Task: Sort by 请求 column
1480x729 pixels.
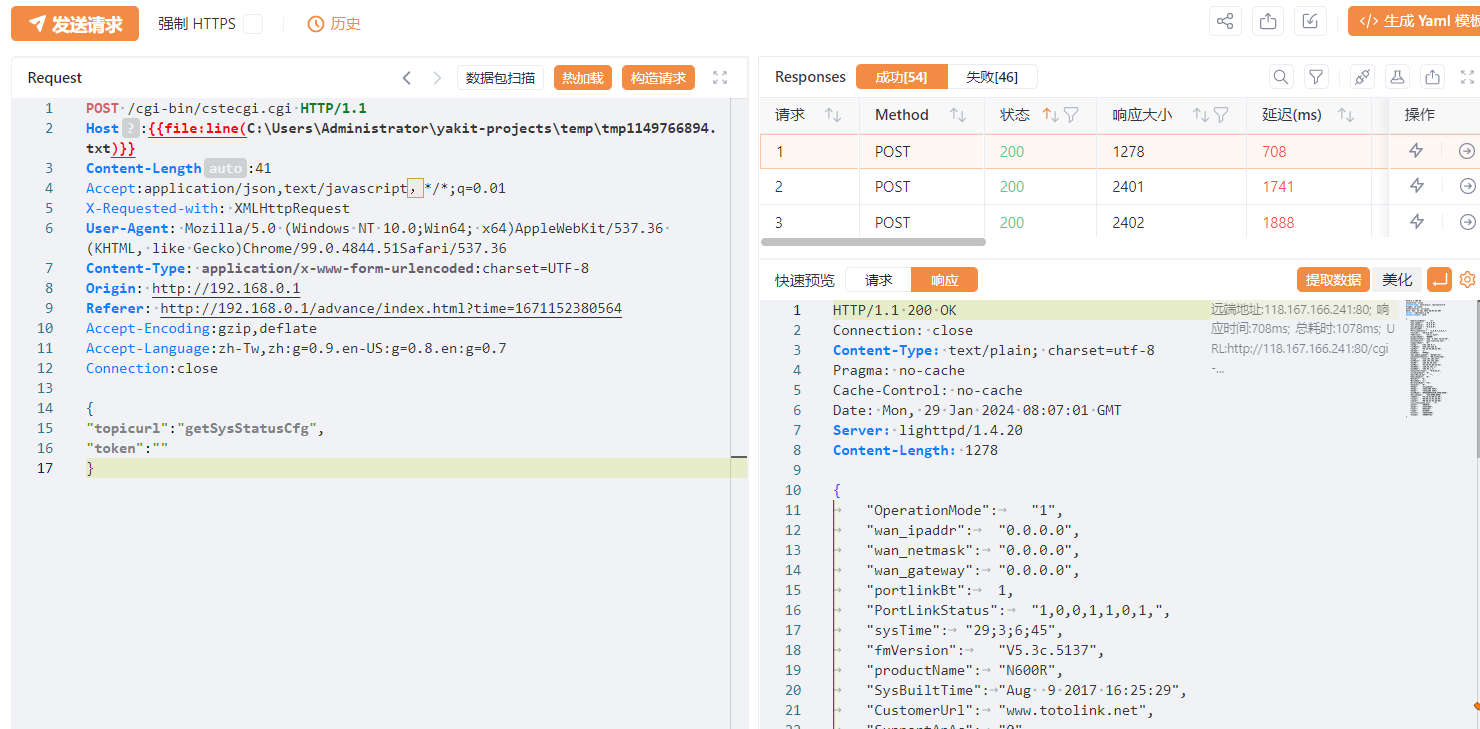Action: pyautogui.click(x=832, y=115)
